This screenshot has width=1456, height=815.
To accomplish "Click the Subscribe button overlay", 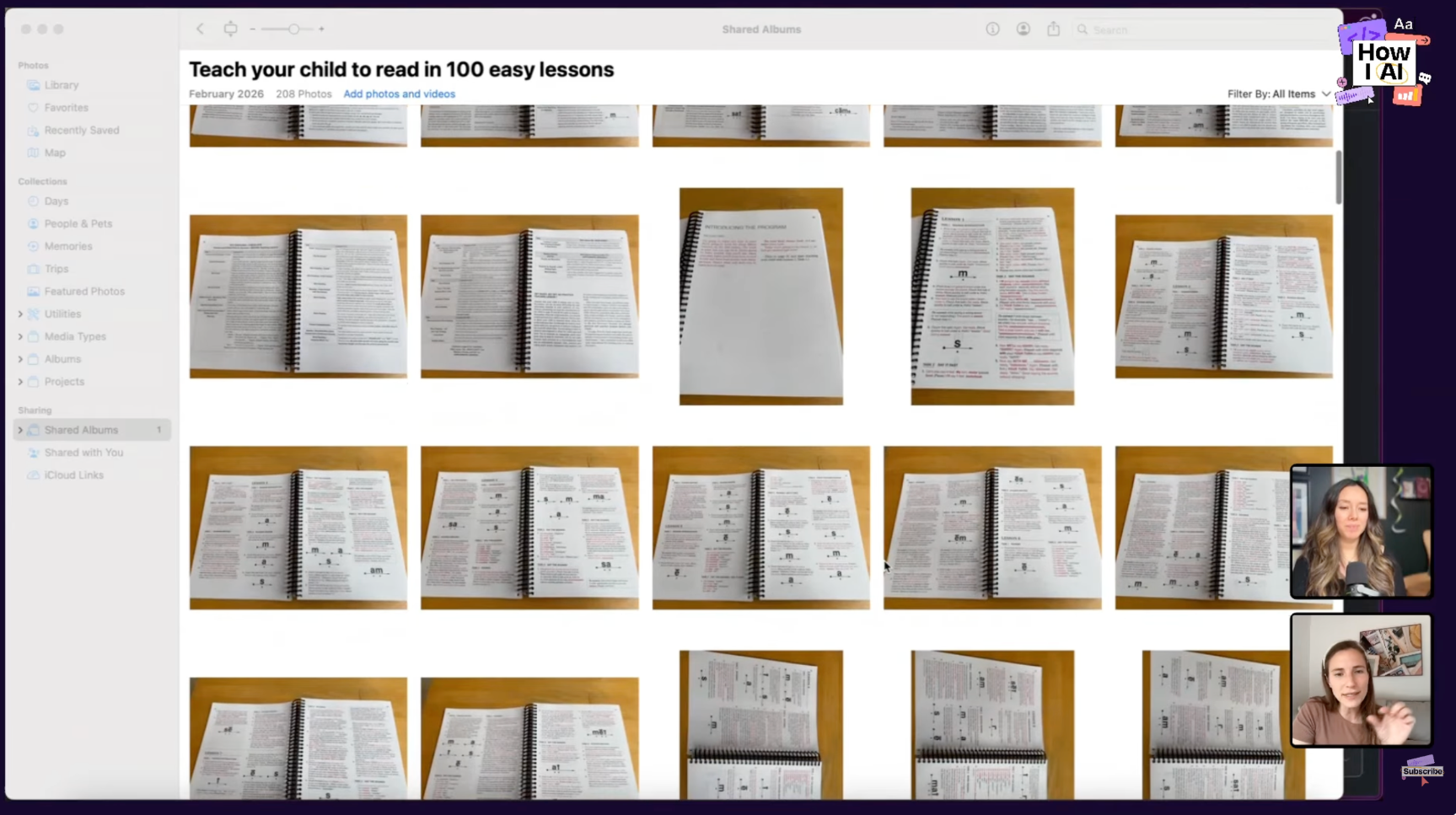I will [x=1421, y=772].
